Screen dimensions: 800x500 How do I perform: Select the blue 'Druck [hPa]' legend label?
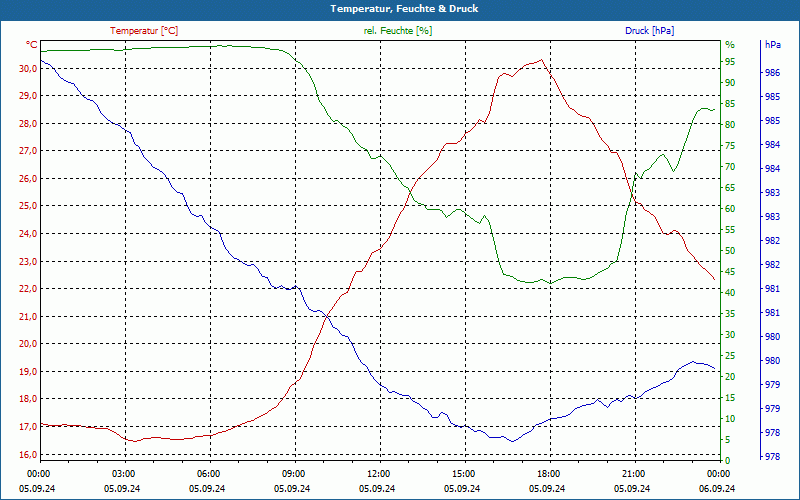pos(649,31)
